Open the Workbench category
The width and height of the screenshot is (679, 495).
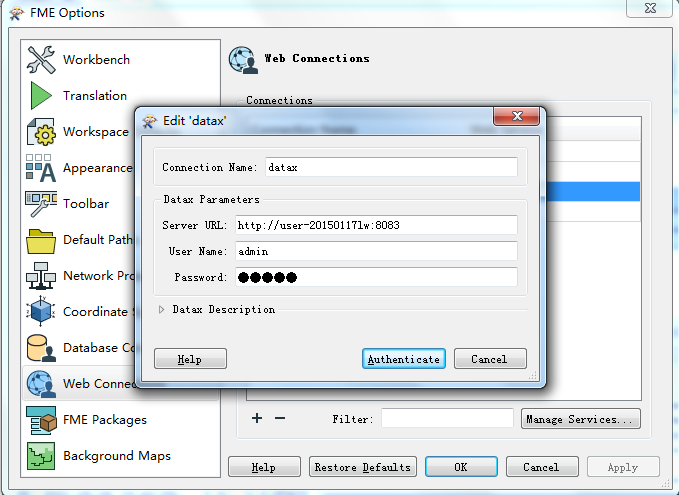coord(96,59)
